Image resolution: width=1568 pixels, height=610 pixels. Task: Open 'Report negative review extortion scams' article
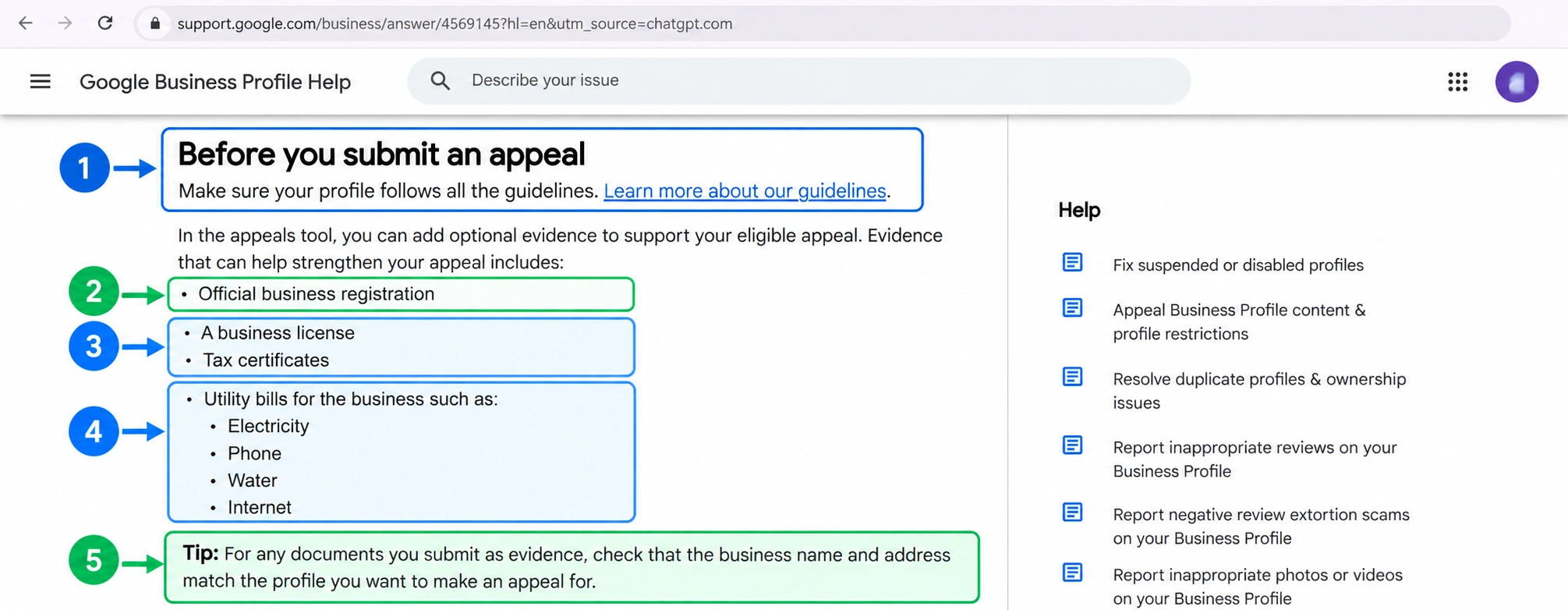point(1261,527)
